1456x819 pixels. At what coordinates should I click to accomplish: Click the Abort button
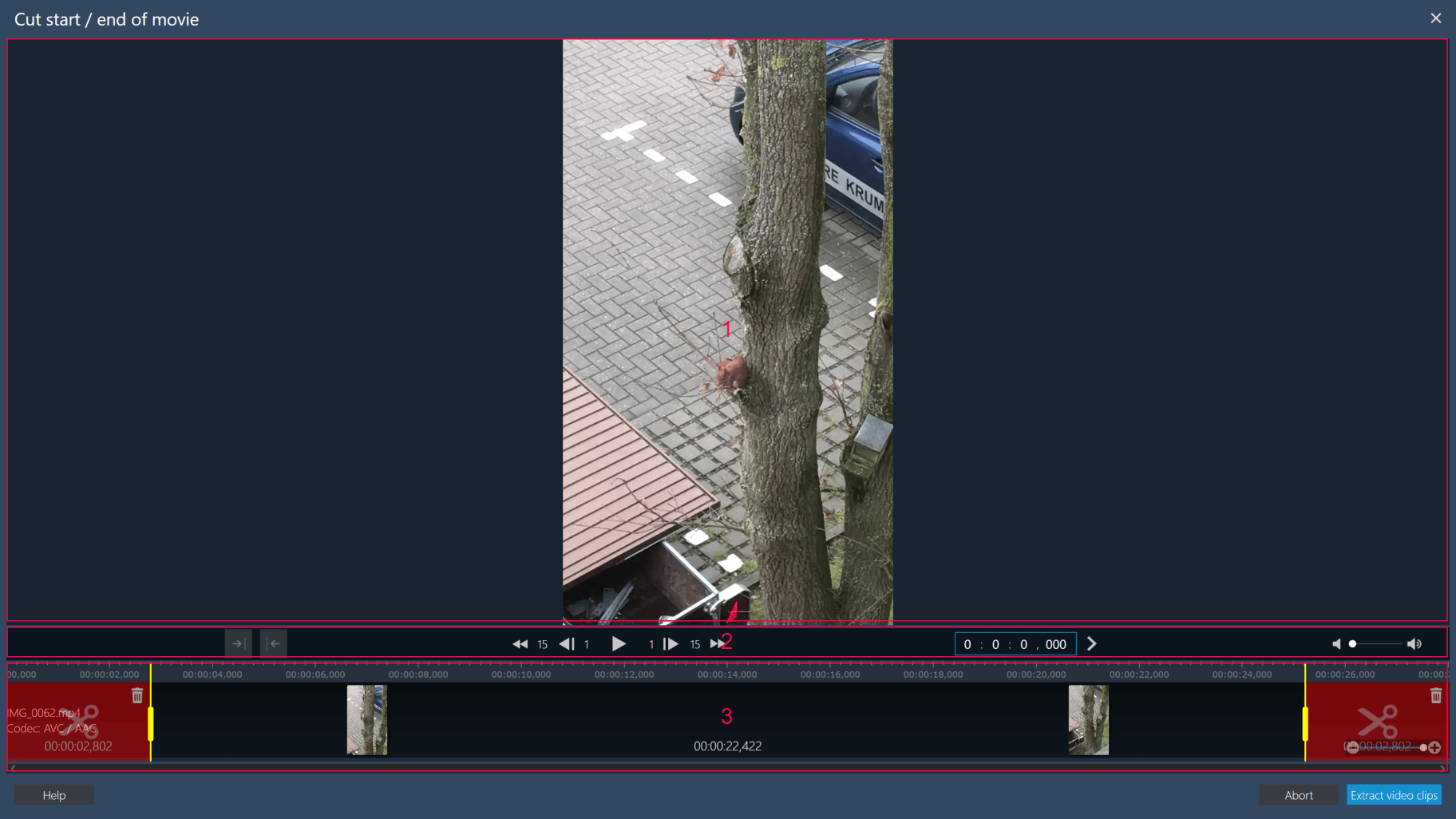1299,795
